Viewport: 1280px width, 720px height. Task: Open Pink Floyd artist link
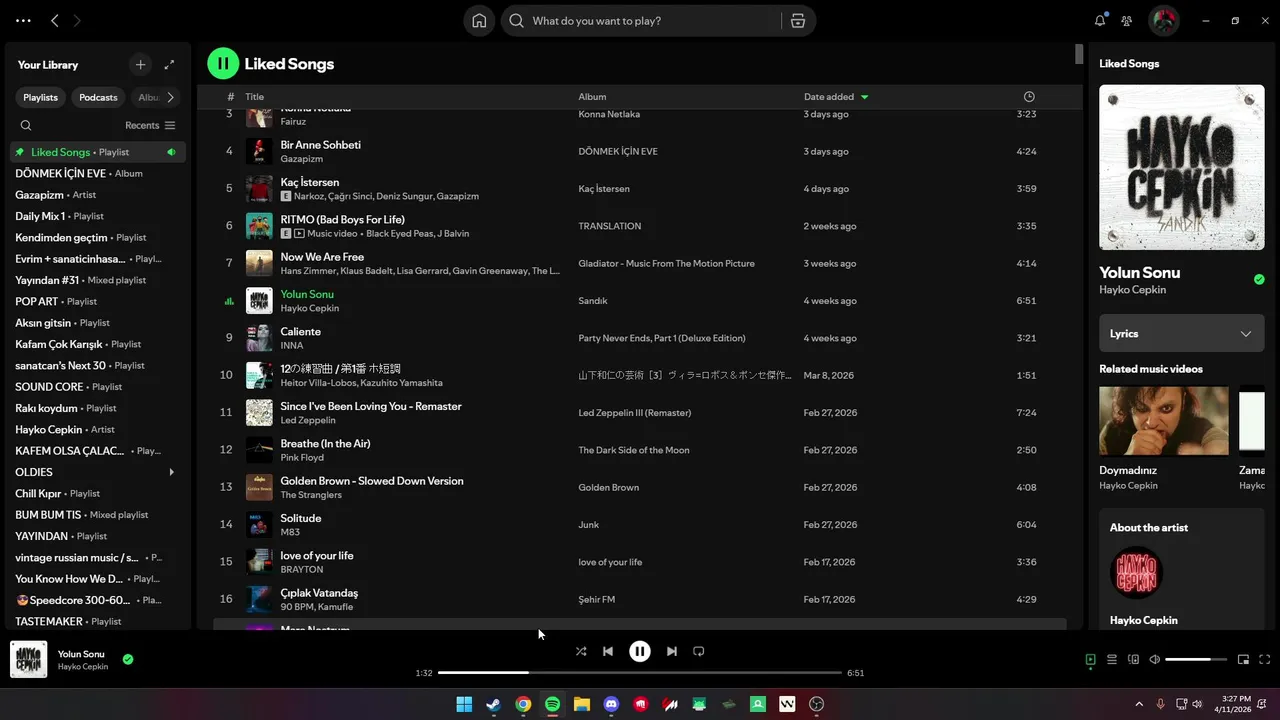(x=302, y=458)
